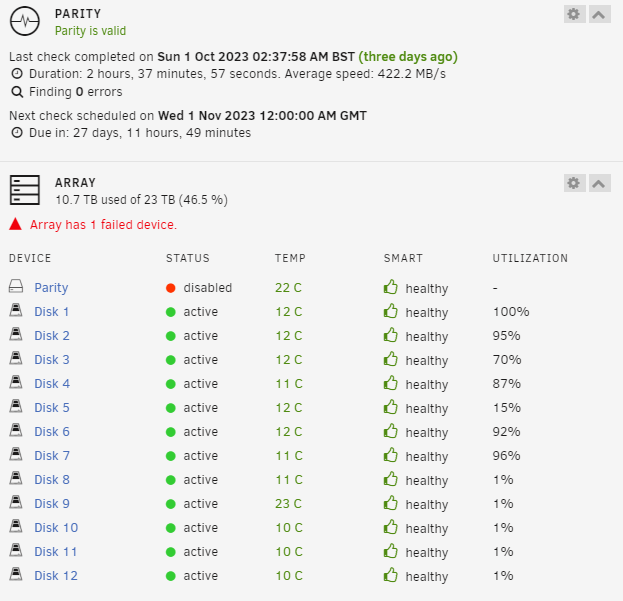The width and height of the screenshot is (623, 601).
Task: Click the 70% utilization value
Action: (x=507, y=360)
